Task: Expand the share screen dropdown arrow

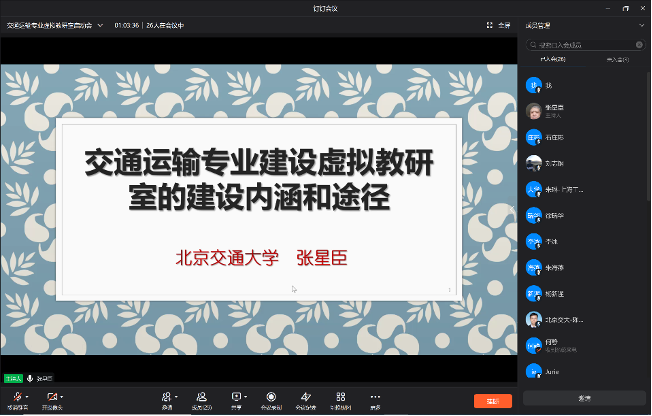Action: pos(246,397)
